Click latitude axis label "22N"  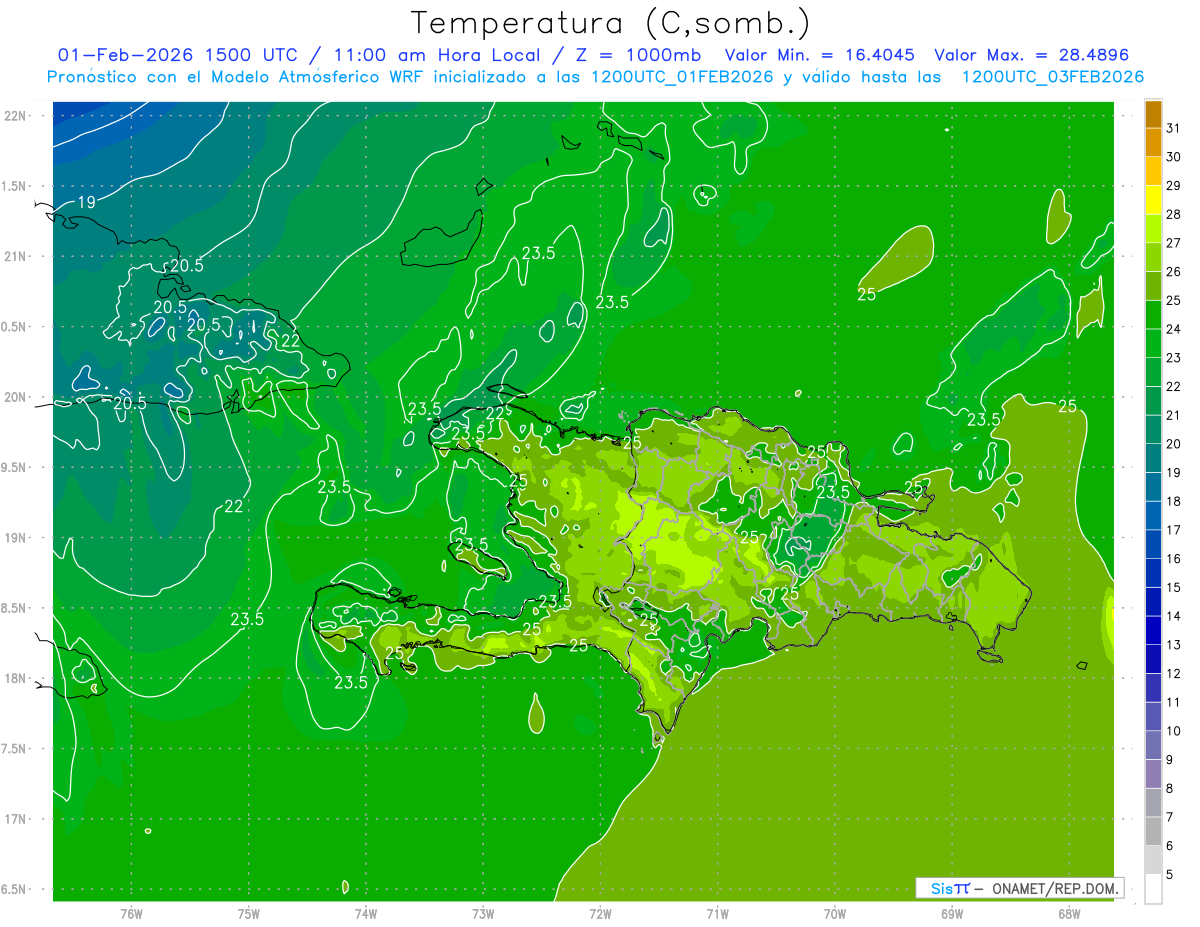[17, 115]
